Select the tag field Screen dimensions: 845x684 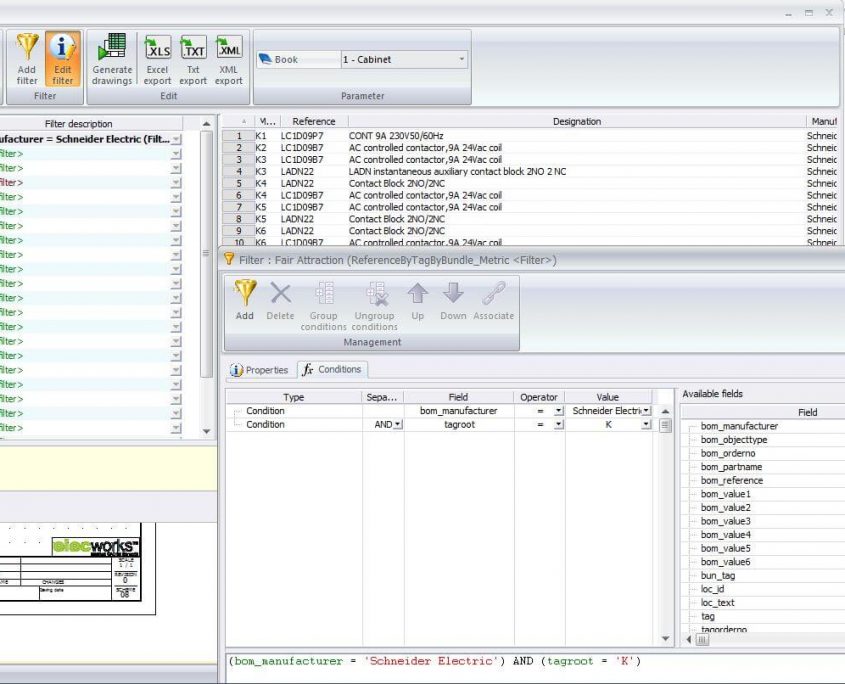708,616
